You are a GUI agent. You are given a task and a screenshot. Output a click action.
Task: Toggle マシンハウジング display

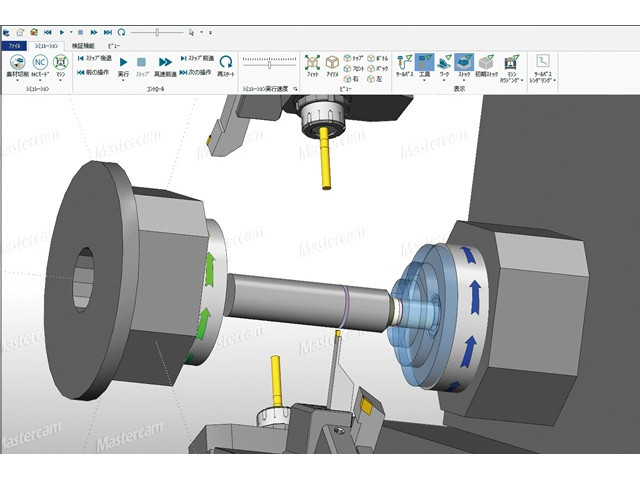[x=511, y=68]
